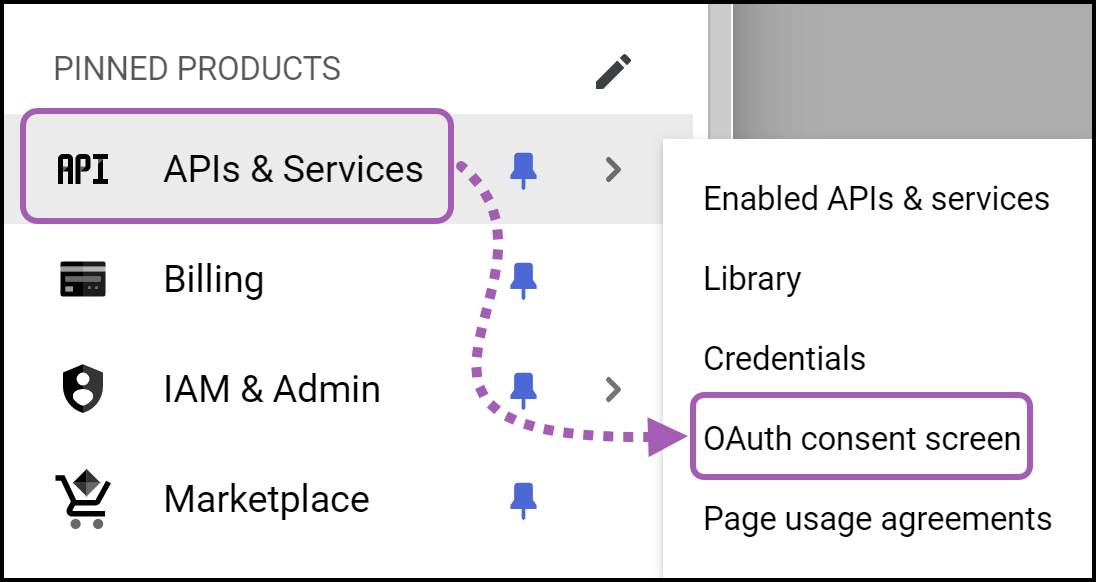Unpin Marketplace using its pushpin
Image resolution: width=1096 pixels, height=582 pixels.
click(524, 498)
